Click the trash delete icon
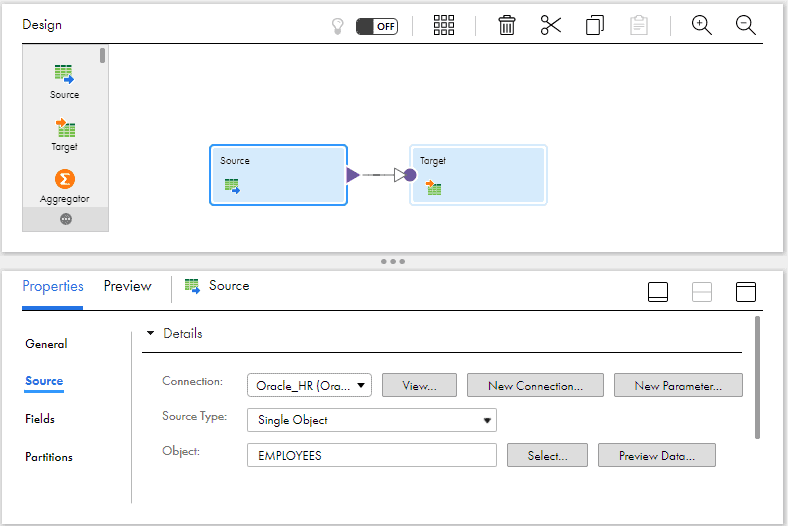Viewport: 788px width, 526px height. (507, 25)
